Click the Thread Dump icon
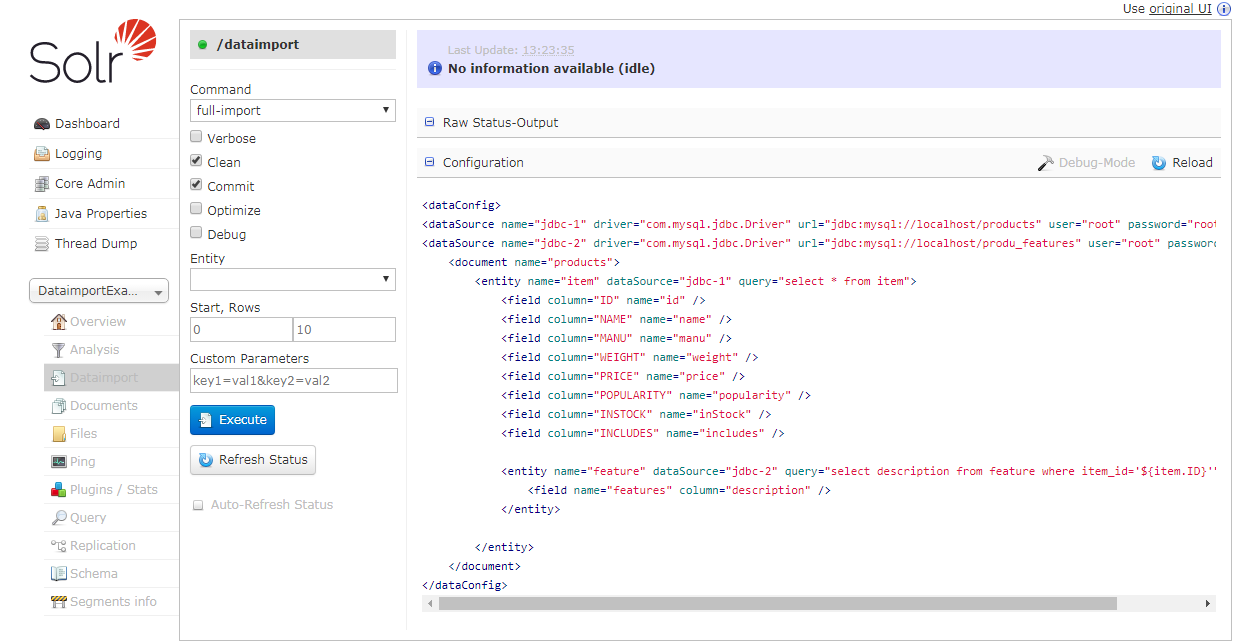 (x=42, y=244)
